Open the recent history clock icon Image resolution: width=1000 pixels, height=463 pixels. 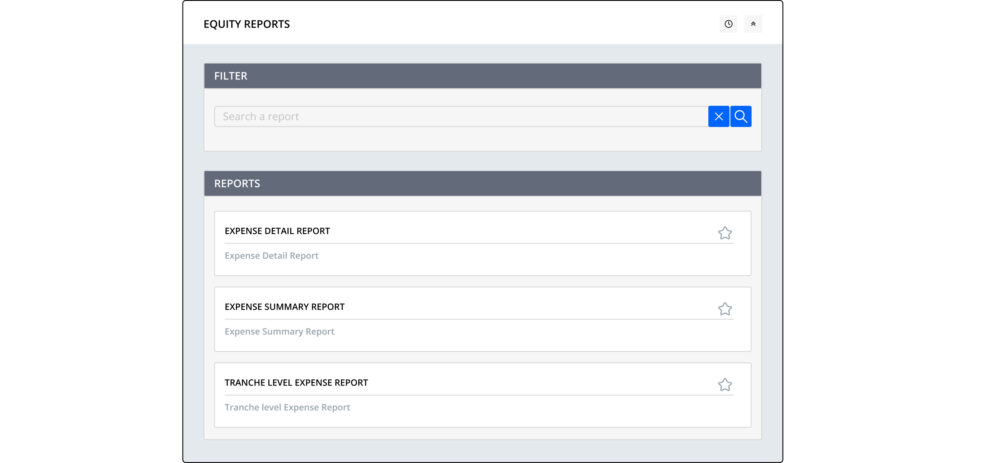[728, 24]
